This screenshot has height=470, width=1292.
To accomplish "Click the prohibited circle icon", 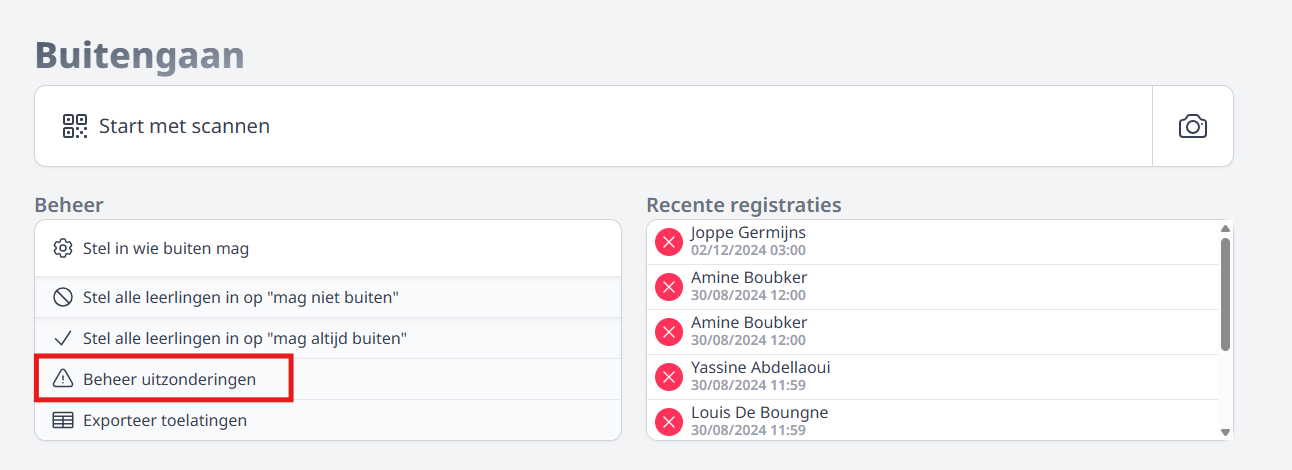I will pos(63,298).
